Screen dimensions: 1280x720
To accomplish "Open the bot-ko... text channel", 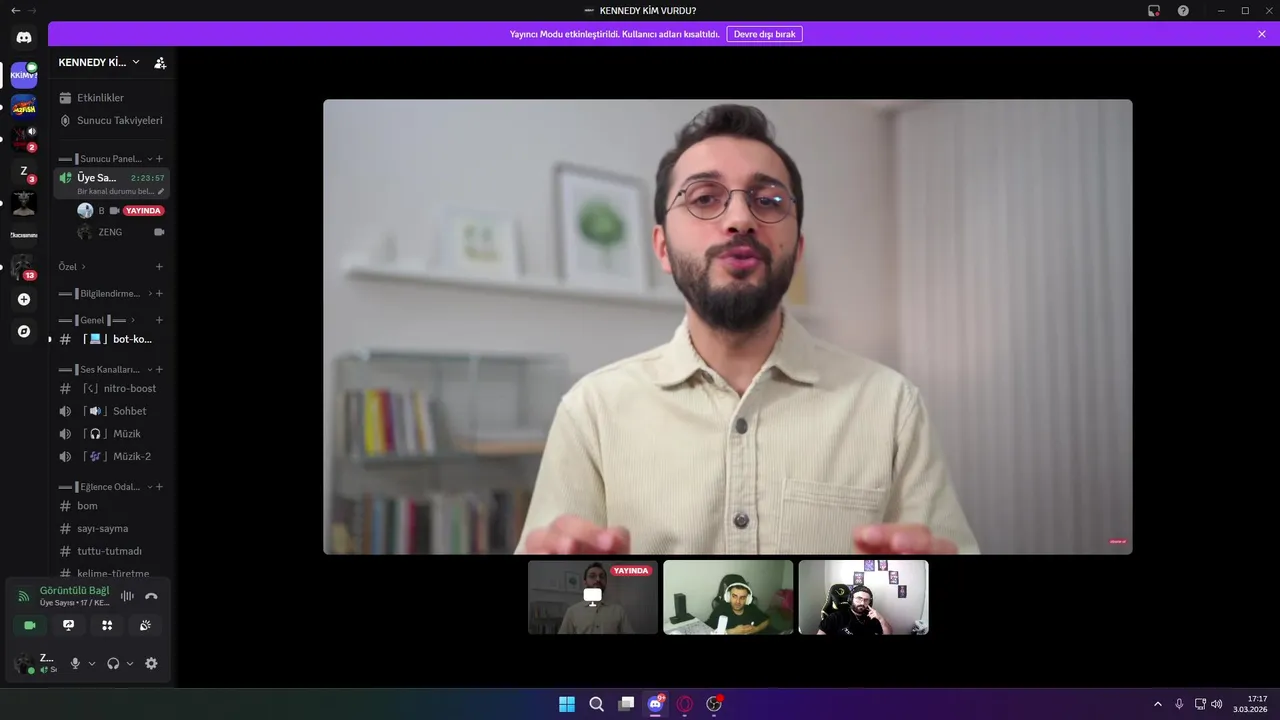I will [111, 339].
